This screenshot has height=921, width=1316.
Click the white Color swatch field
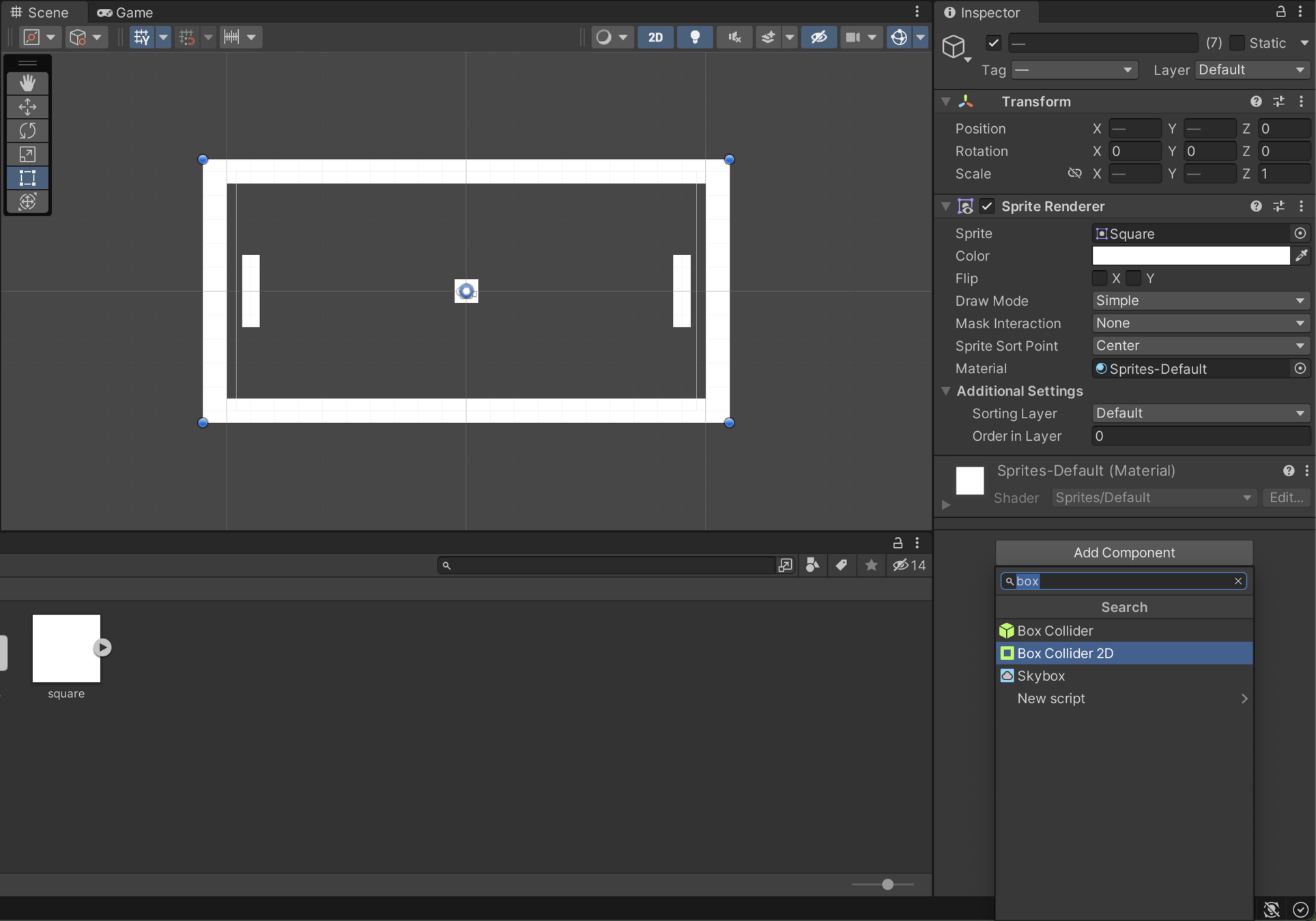pyautogui.click(x=1190, y=256)
